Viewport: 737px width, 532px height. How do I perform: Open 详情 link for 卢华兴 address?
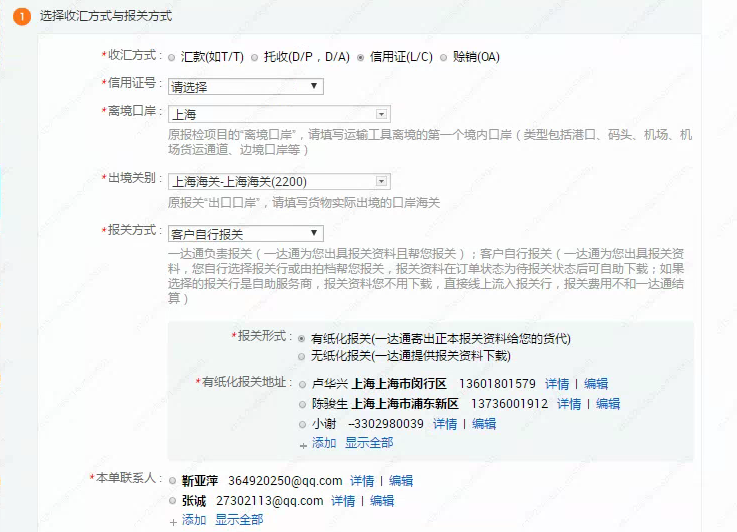tap(557, 384)
